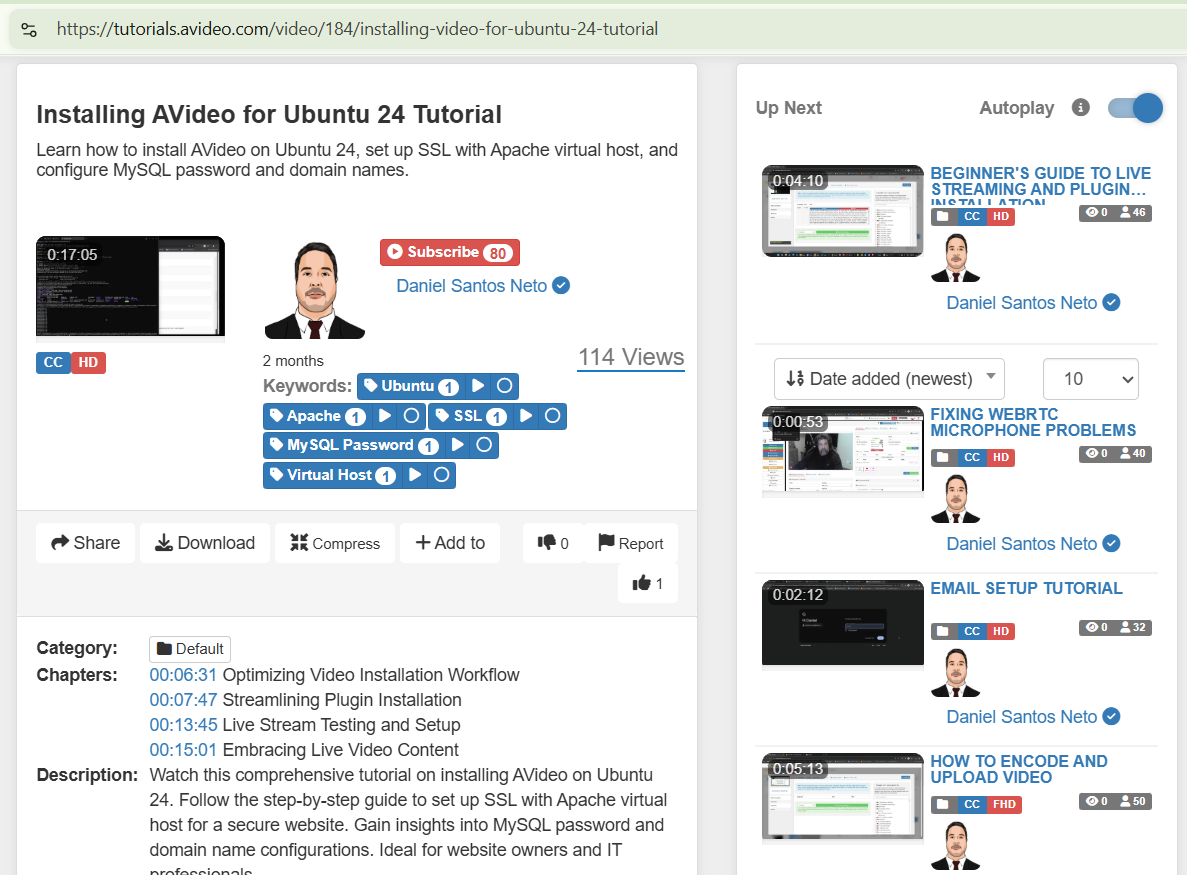Jump to chapter 00:06:31
This screenshot has width=1187, height=875.
pyautogui.click(x=183, y=675)
